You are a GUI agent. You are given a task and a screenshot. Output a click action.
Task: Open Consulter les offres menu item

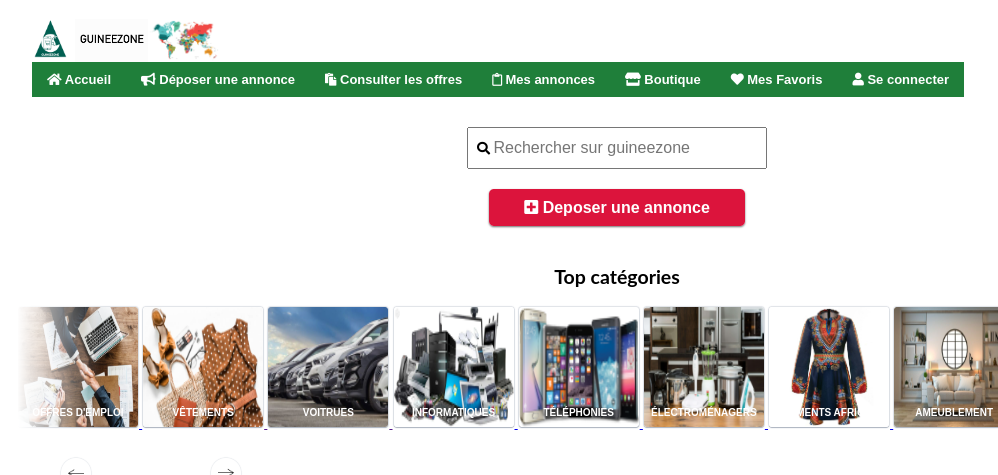[x=393, y=80]
